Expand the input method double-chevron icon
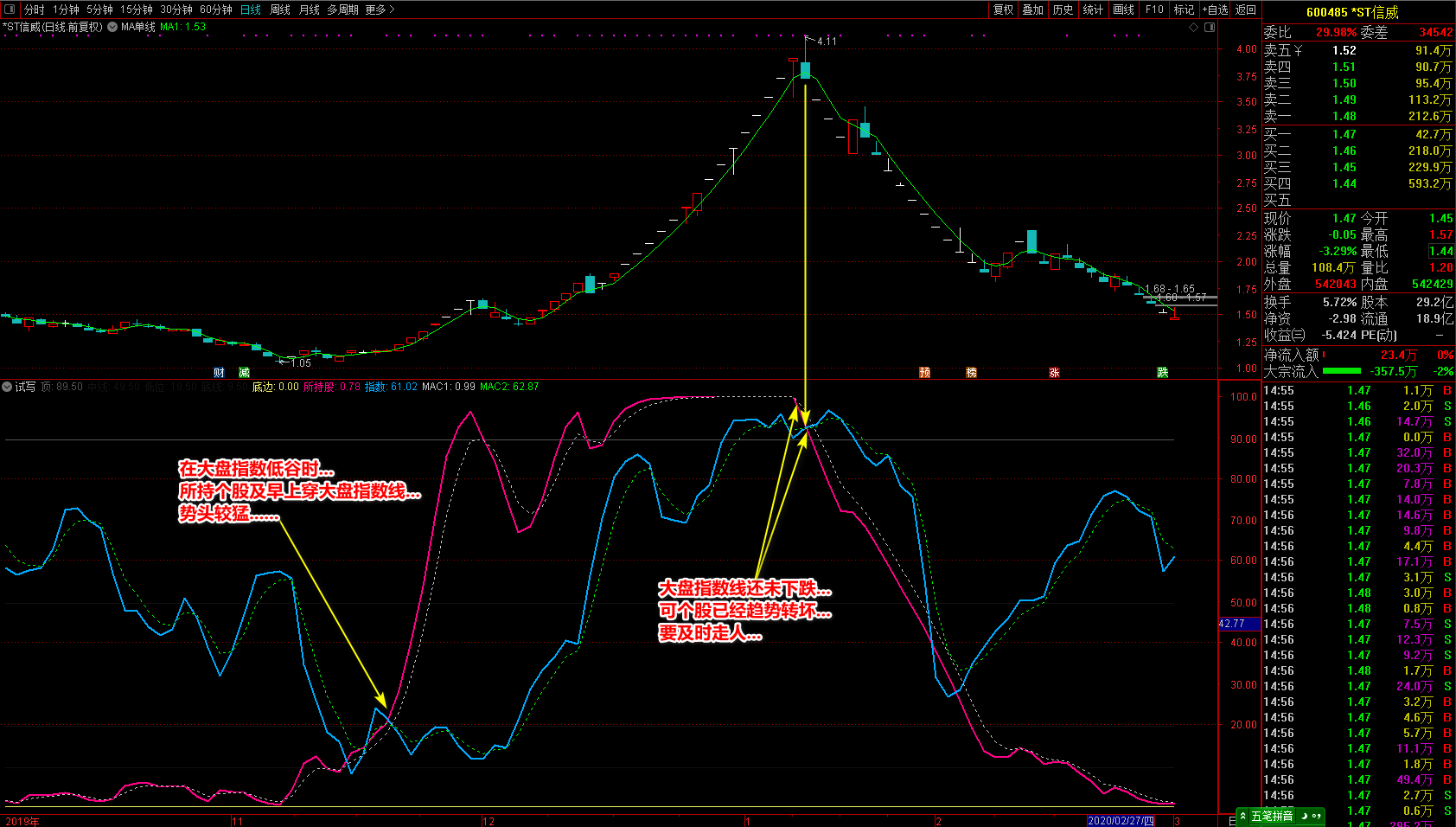 [x=1243, y=816]
